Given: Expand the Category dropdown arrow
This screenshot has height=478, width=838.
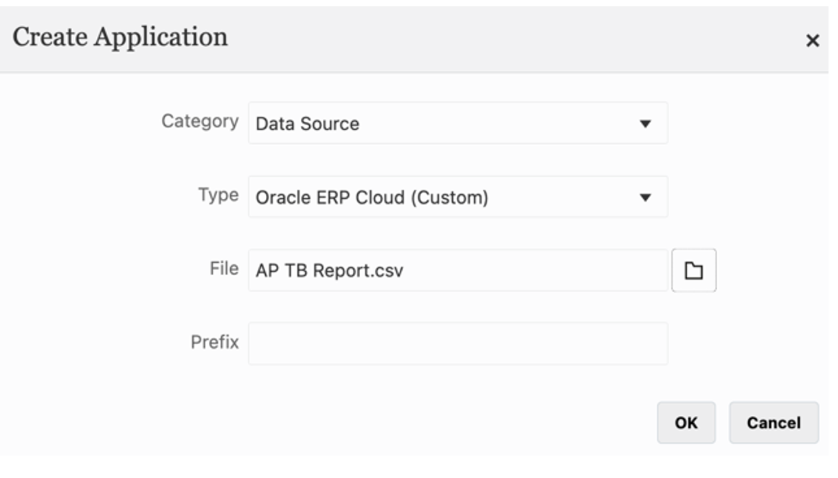Looking at the screenshot, I should pos(645,124).
